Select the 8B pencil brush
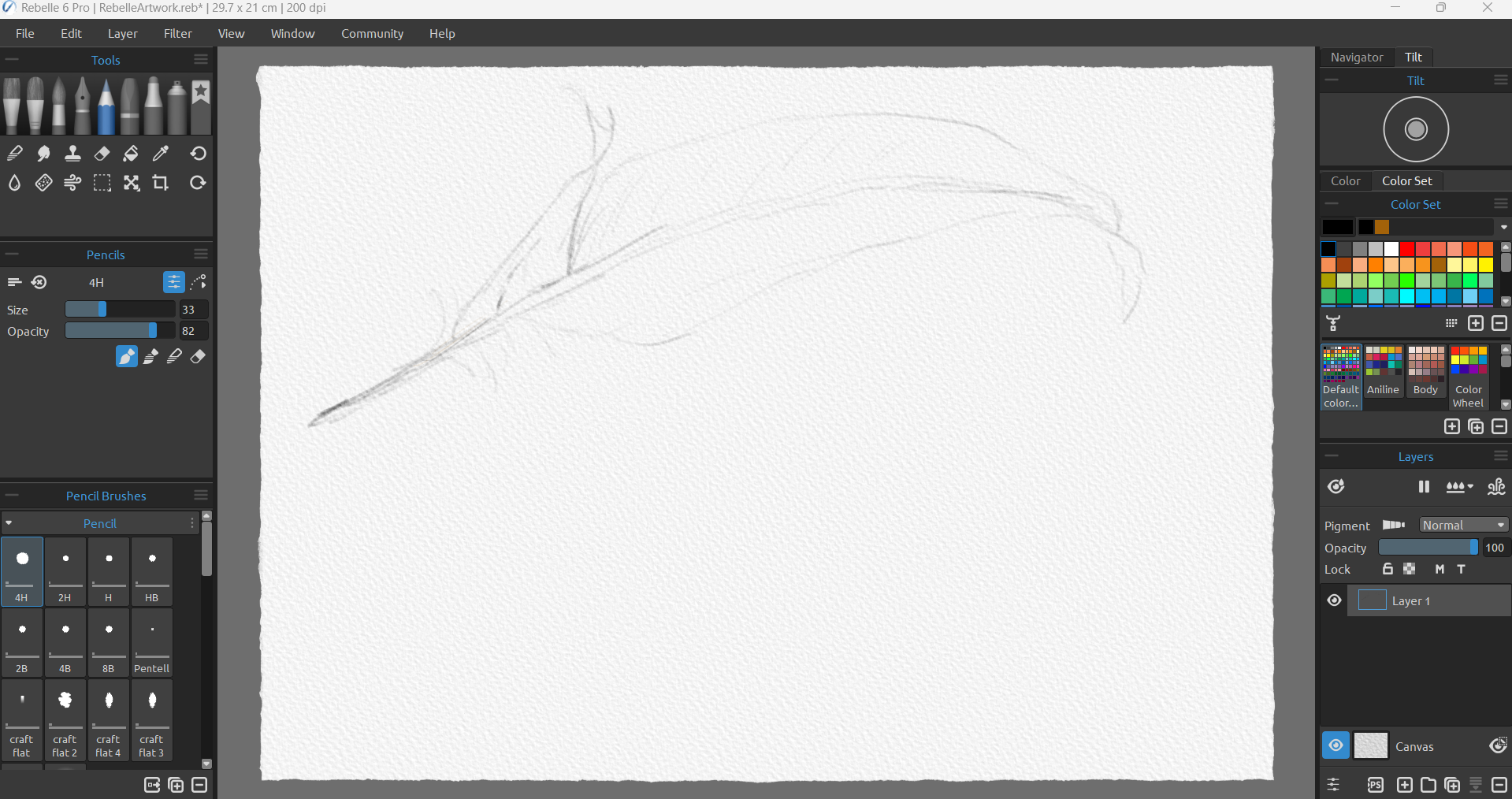Image resolution: width=1512 pixels, height=799 pixels. 109,642
